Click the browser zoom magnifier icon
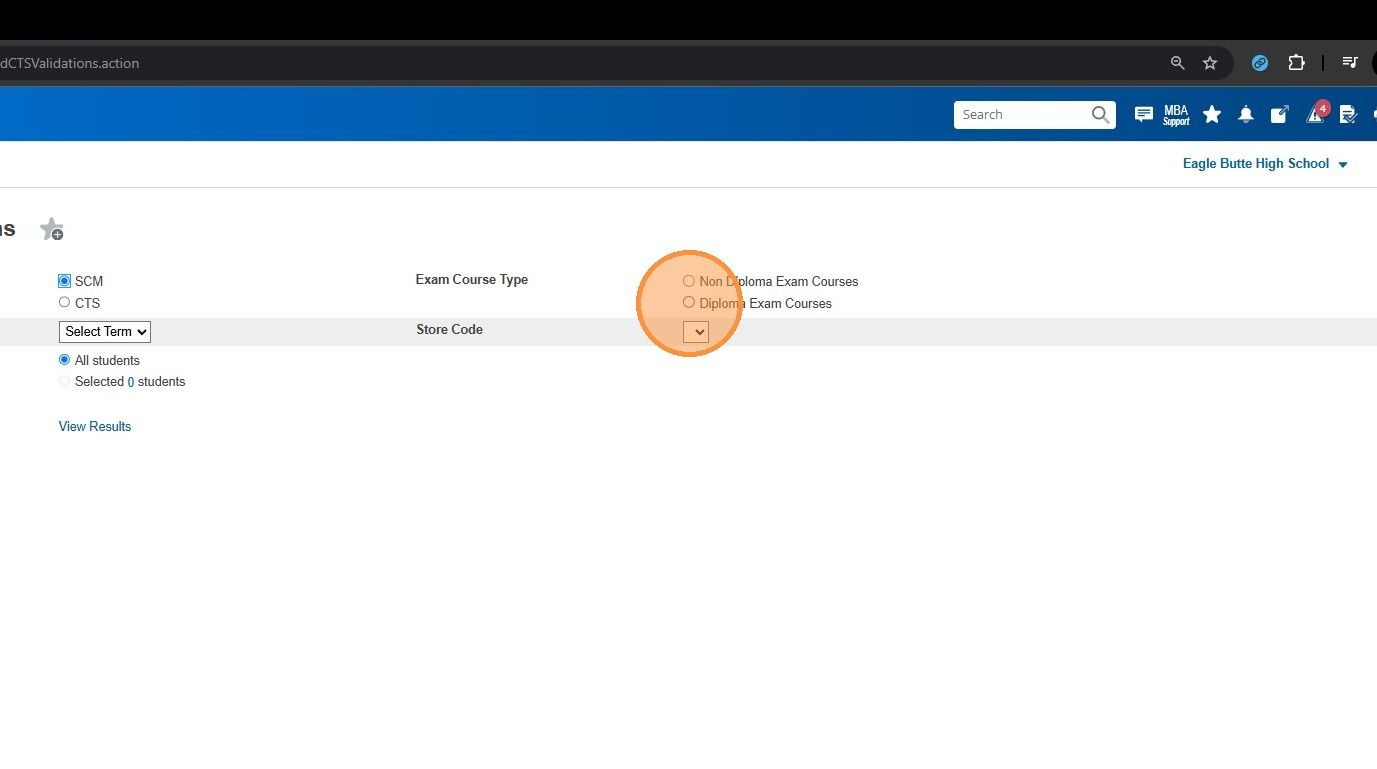 pyautogui.click(x=1178, y=63)
